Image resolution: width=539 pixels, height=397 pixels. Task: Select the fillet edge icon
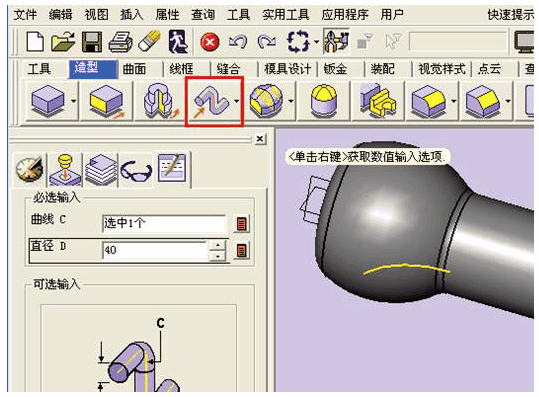(x=429, y=101)
